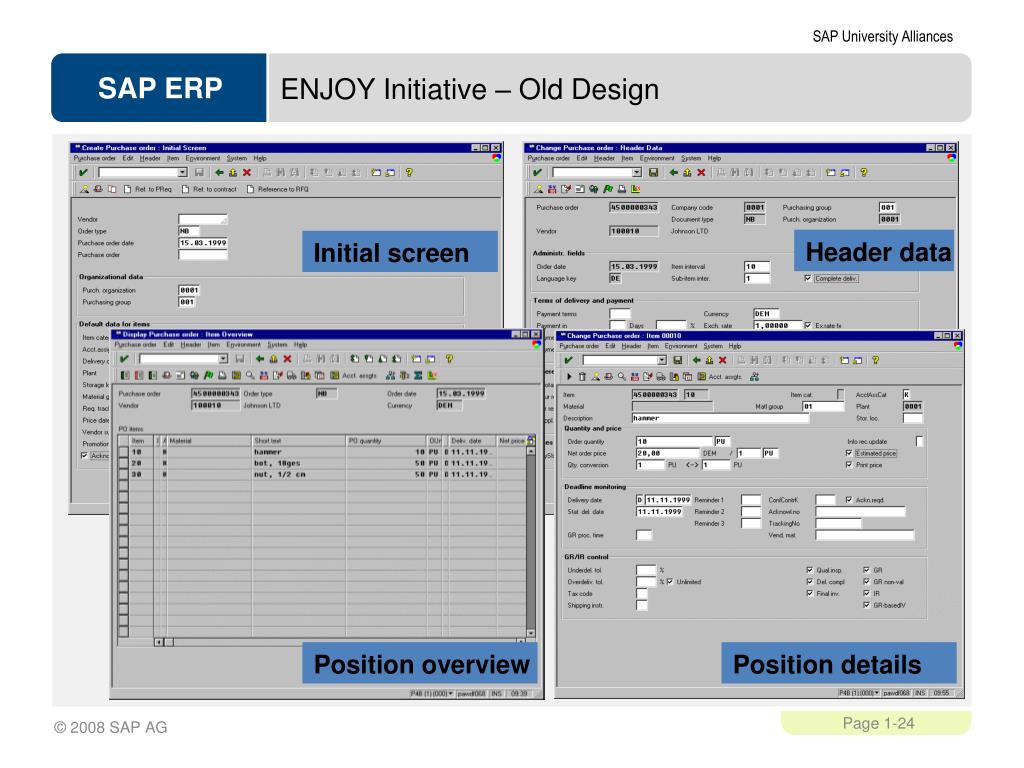The width and height of the screenshot is (1024, 768).
Task: Click Description field containing hammer
Action: pos(720,418)
